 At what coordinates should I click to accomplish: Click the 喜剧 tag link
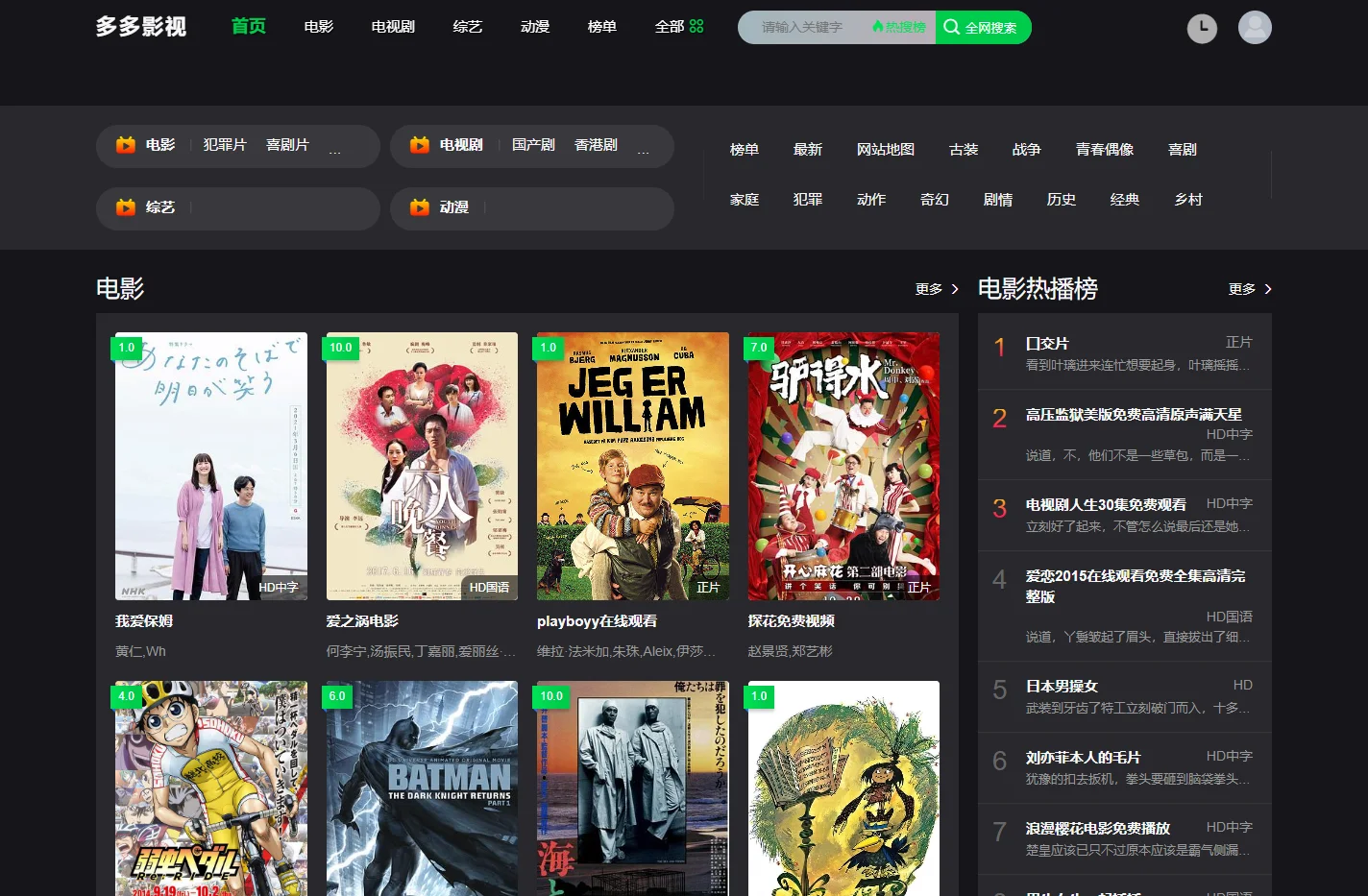[x=1183, y=150]
